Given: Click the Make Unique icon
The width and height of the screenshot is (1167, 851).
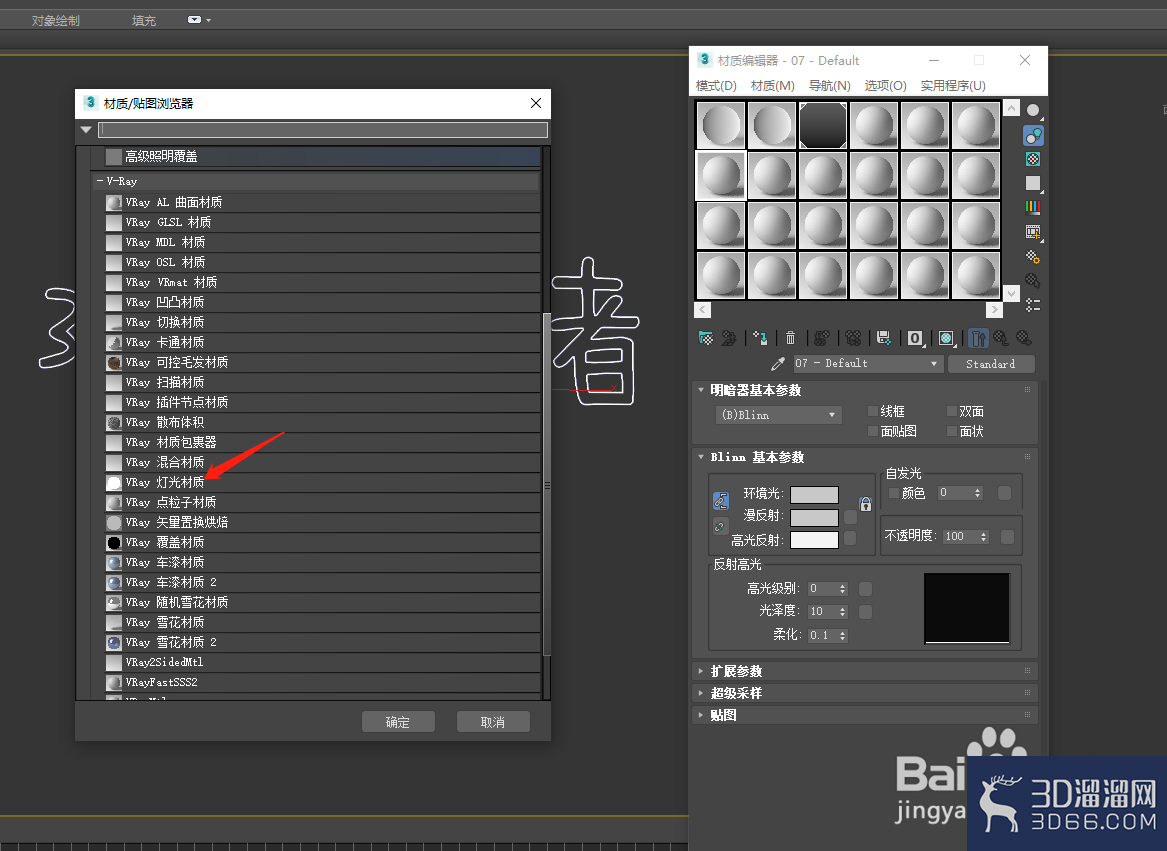Looking at the screenshot, I should point(853,339).
